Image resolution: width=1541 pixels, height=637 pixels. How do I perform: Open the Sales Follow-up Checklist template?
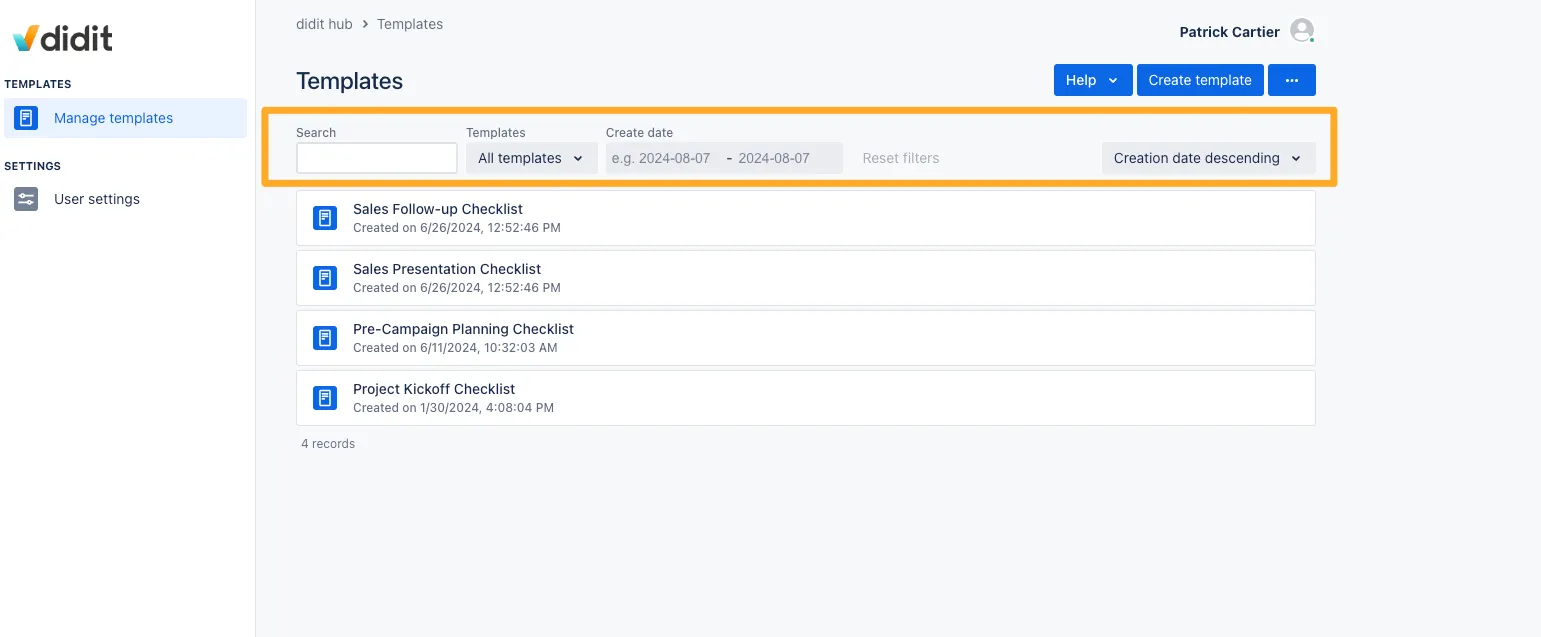806,218
